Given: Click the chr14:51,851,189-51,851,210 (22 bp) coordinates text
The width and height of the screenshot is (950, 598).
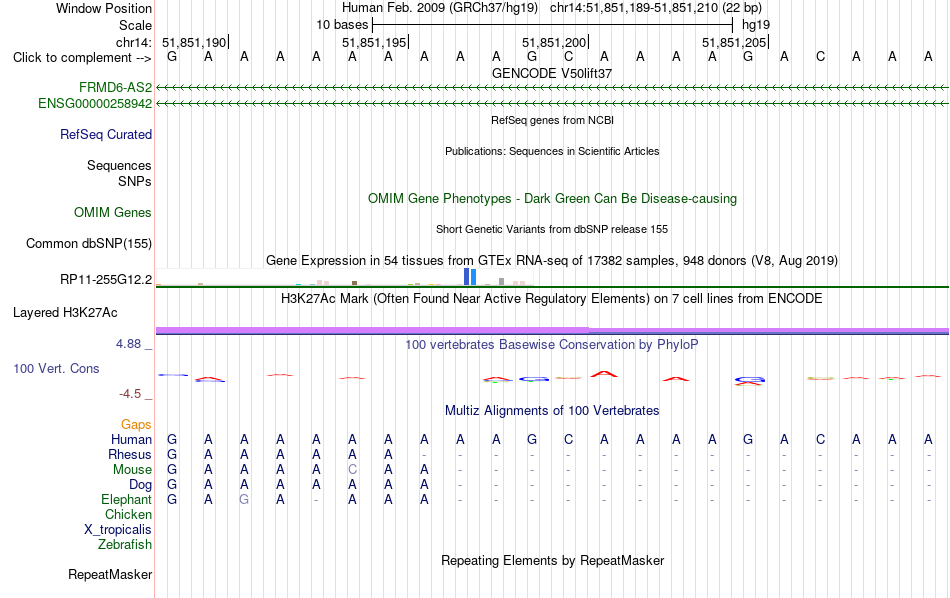Looking at the screenshot, I should [656, 8].
